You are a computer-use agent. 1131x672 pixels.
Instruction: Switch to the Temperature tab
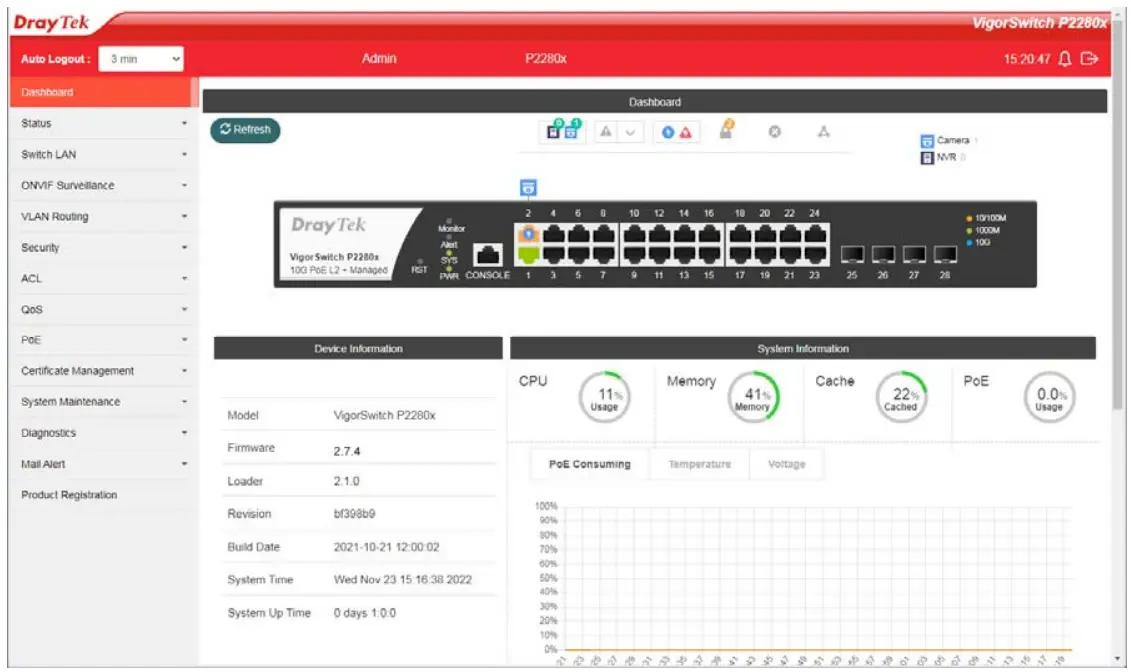(699, 464)
